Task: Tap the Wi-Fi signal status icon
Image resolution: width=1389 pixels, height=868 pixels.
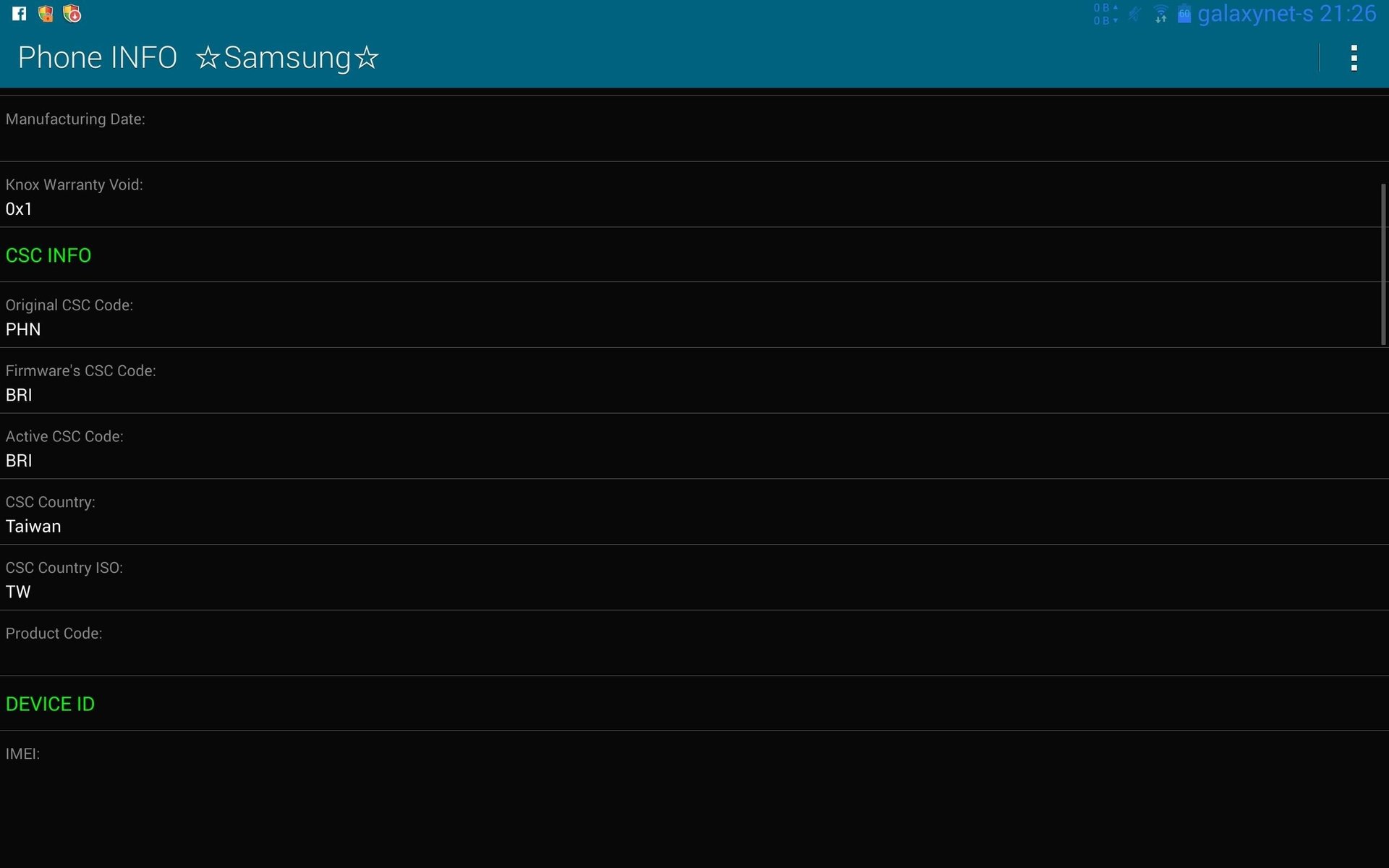Action: coord(1160,14)
